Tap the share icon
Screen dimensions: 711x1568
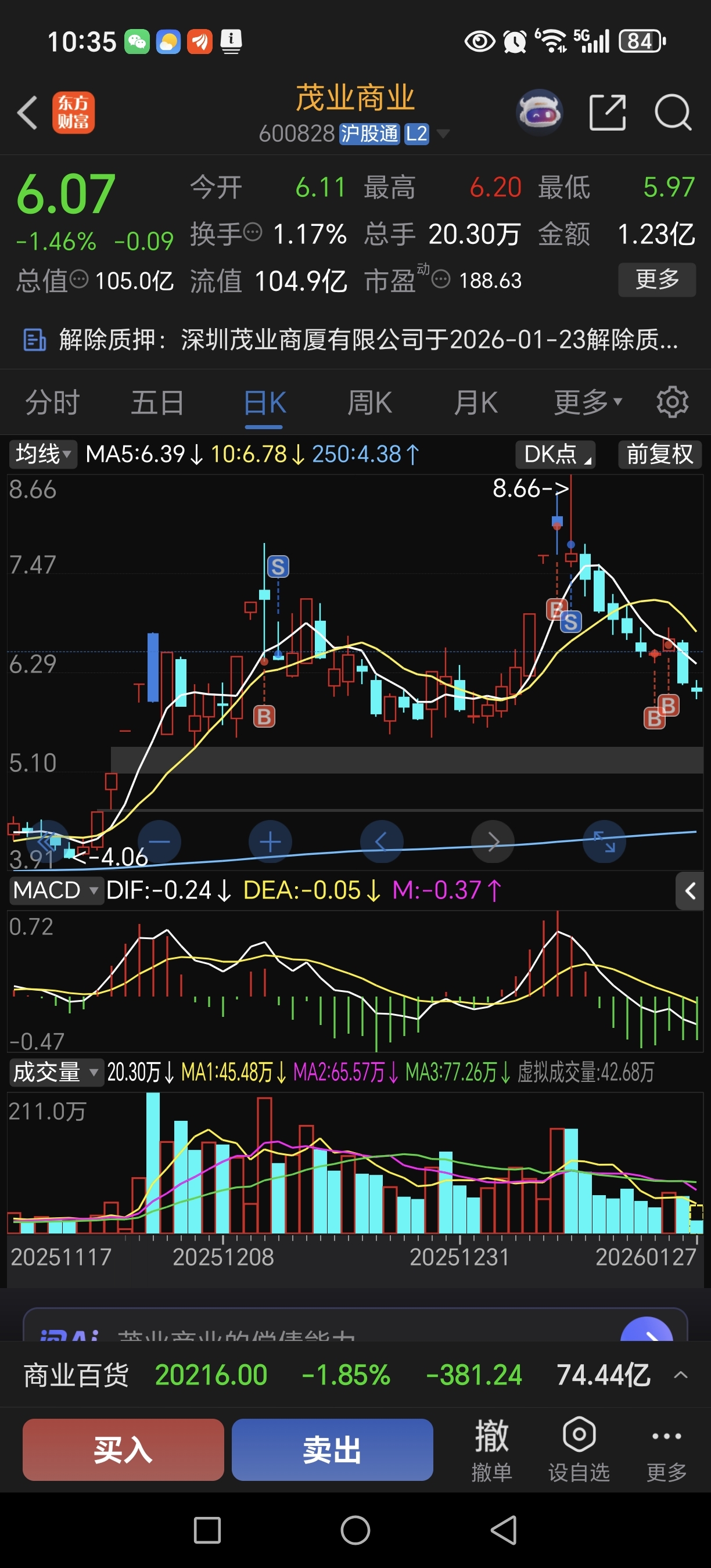pos(608,113)
